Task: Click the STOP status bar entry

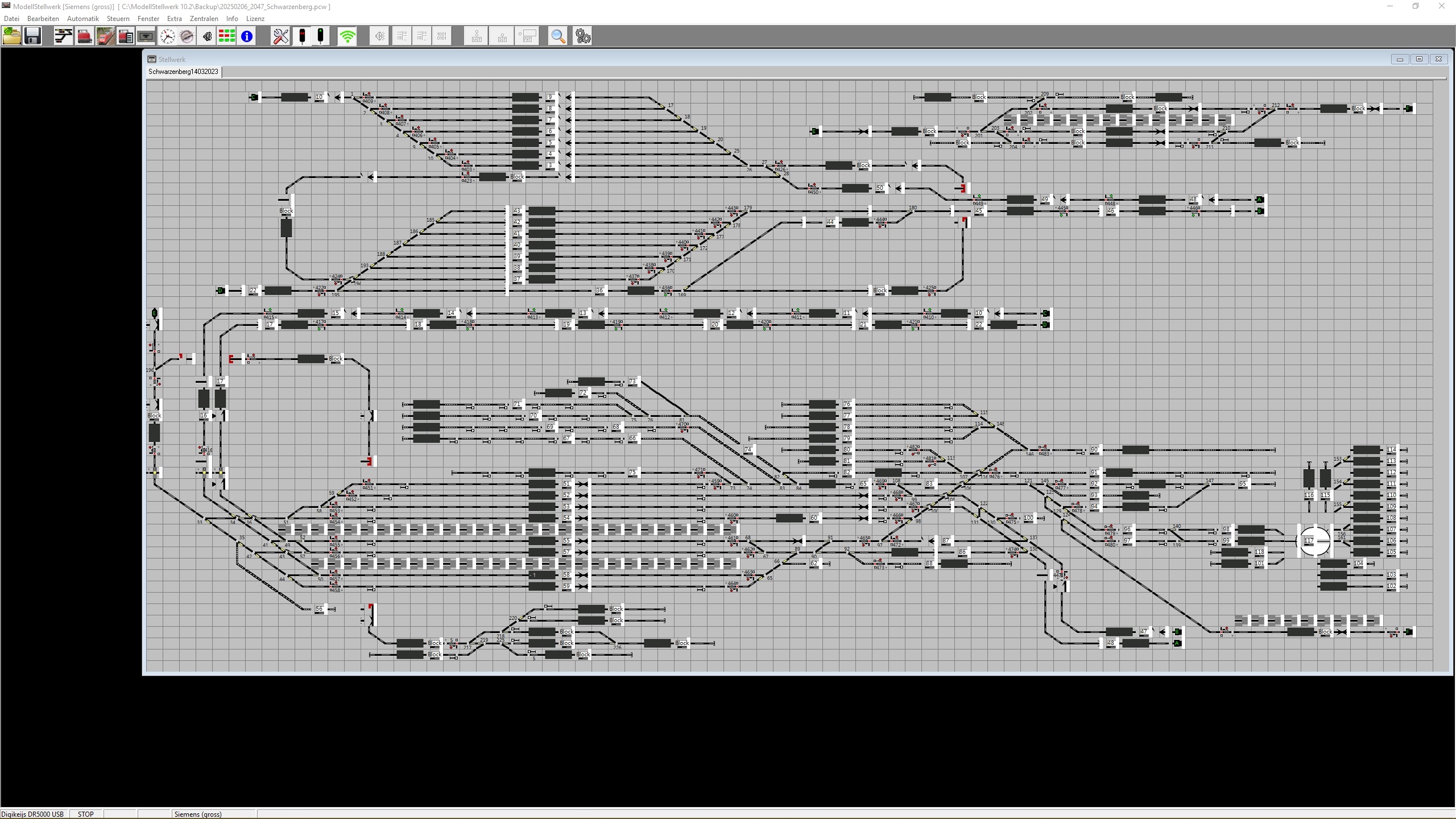Action: pyautogui.click(x=86, y=814)
